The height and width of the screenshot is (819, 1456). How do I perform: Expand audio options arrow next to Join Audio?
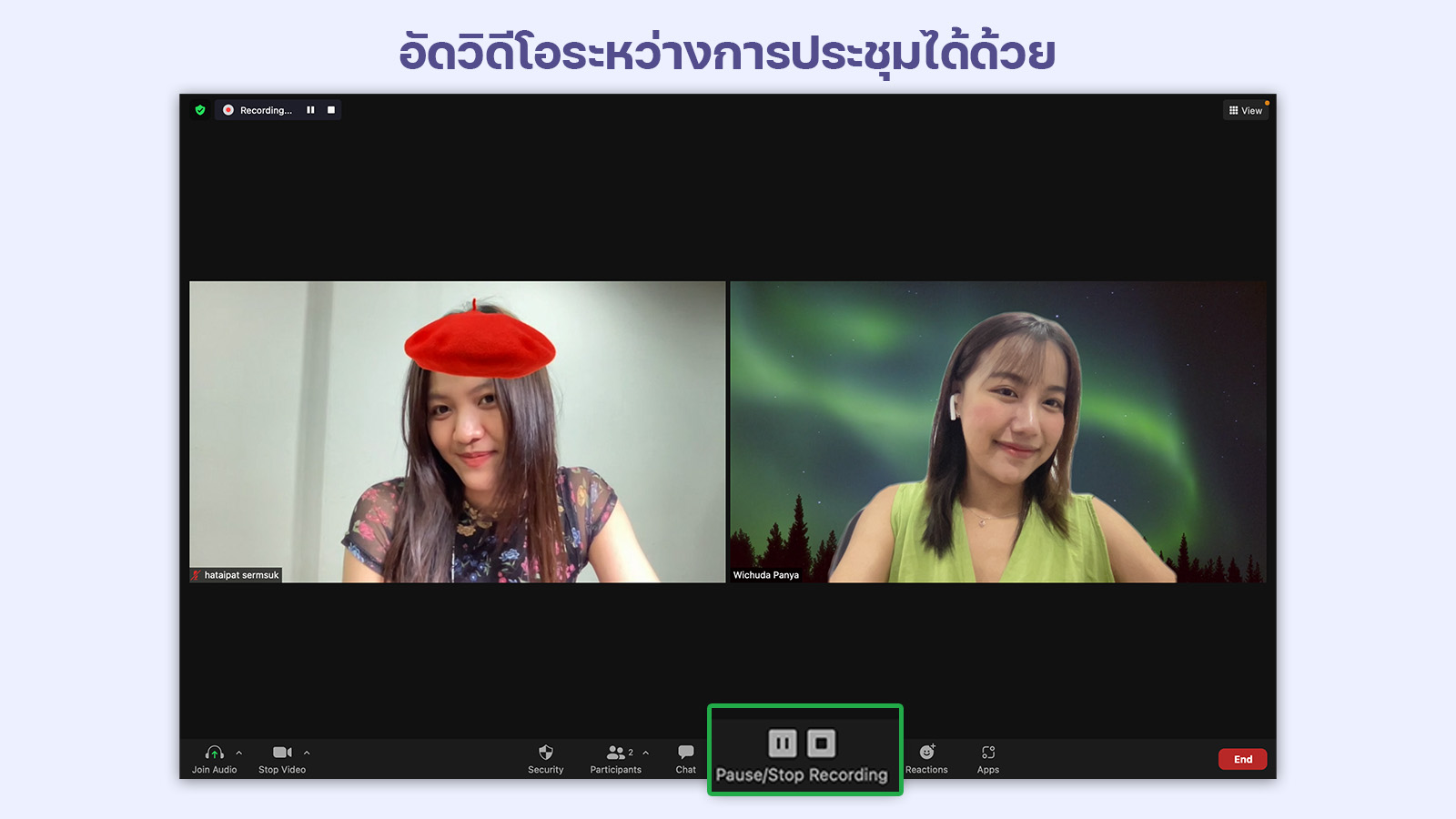(x=239, y=753)
